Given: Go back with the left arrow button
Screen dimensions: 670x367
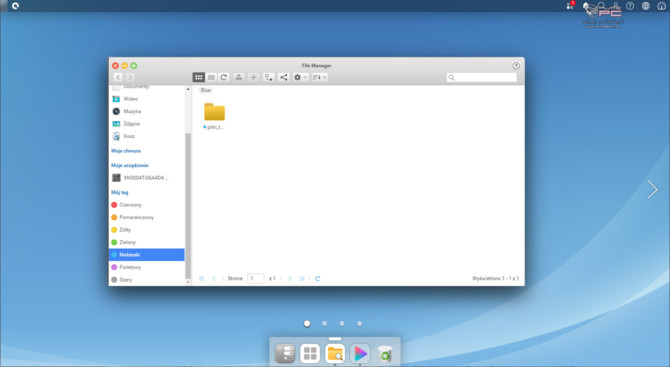Looking at the screenshot, I should click(x=118, y=77).
